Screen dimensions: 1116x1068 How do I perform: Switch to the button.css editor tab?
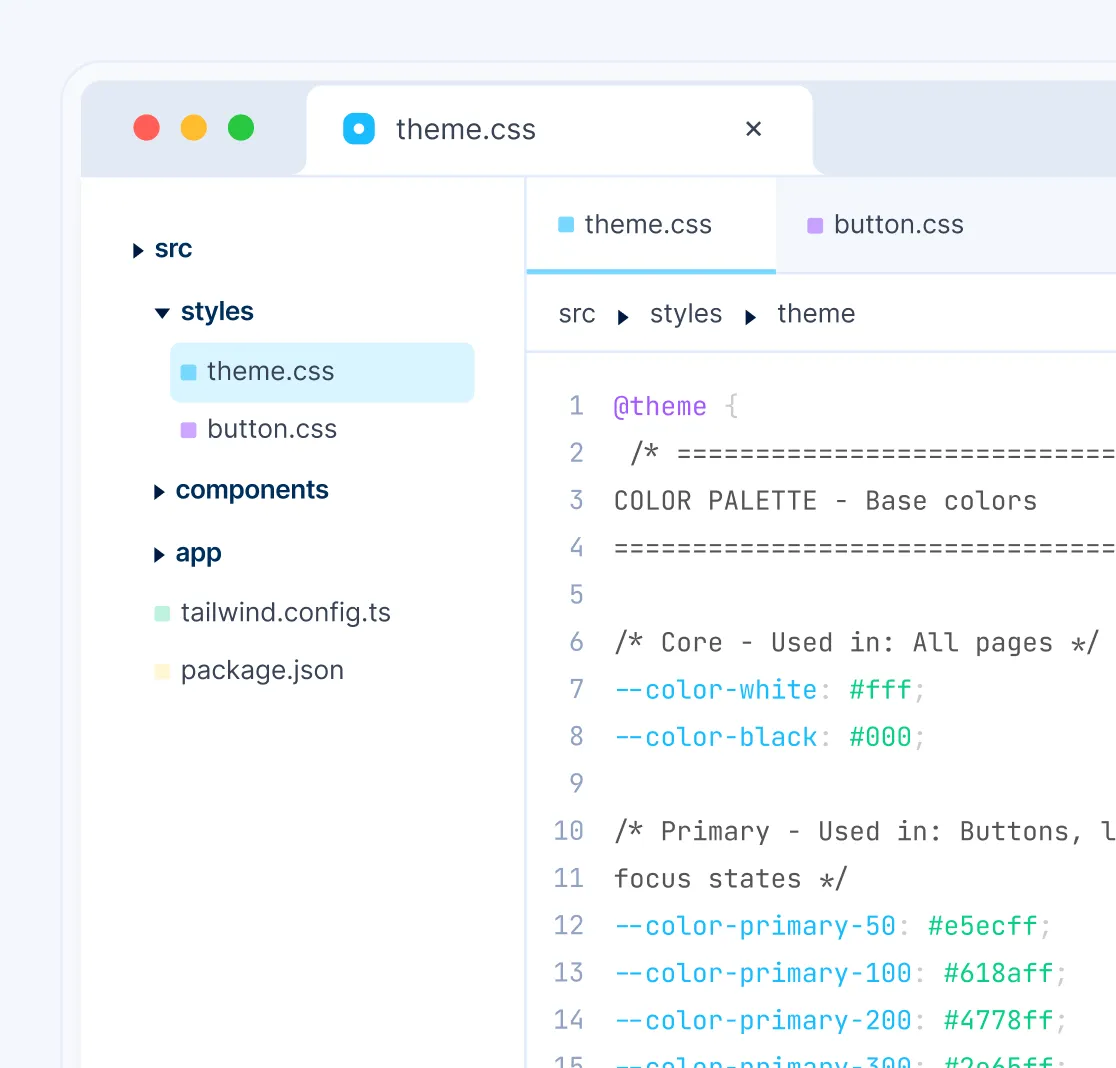click(885, 225)
